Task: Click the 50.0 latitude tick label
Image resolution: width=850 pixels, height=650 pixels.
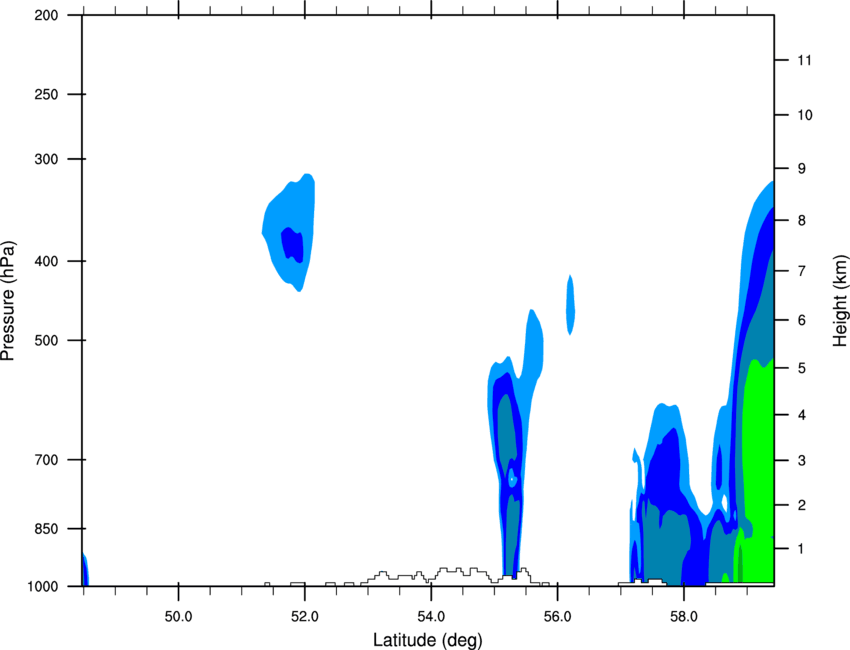Action: point(178,617)
